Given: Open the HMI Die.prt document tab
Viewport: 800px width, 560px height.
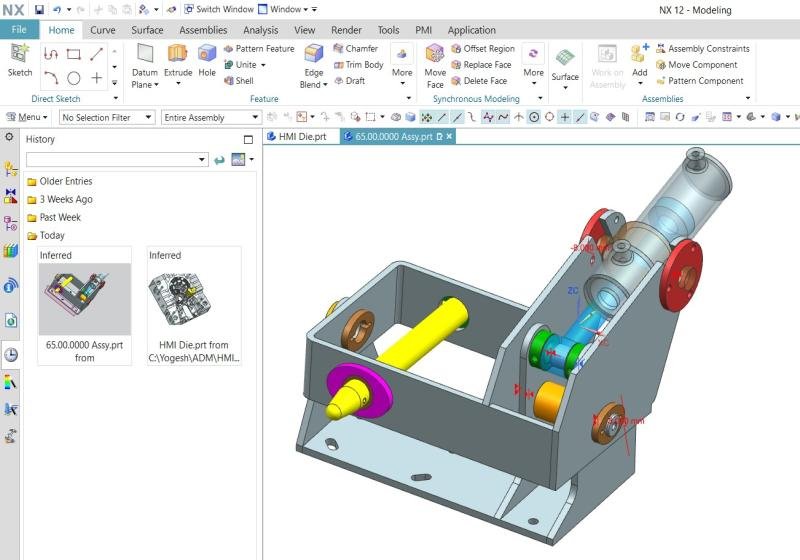Looking at the screenshot, I should (x=301, y=136).
